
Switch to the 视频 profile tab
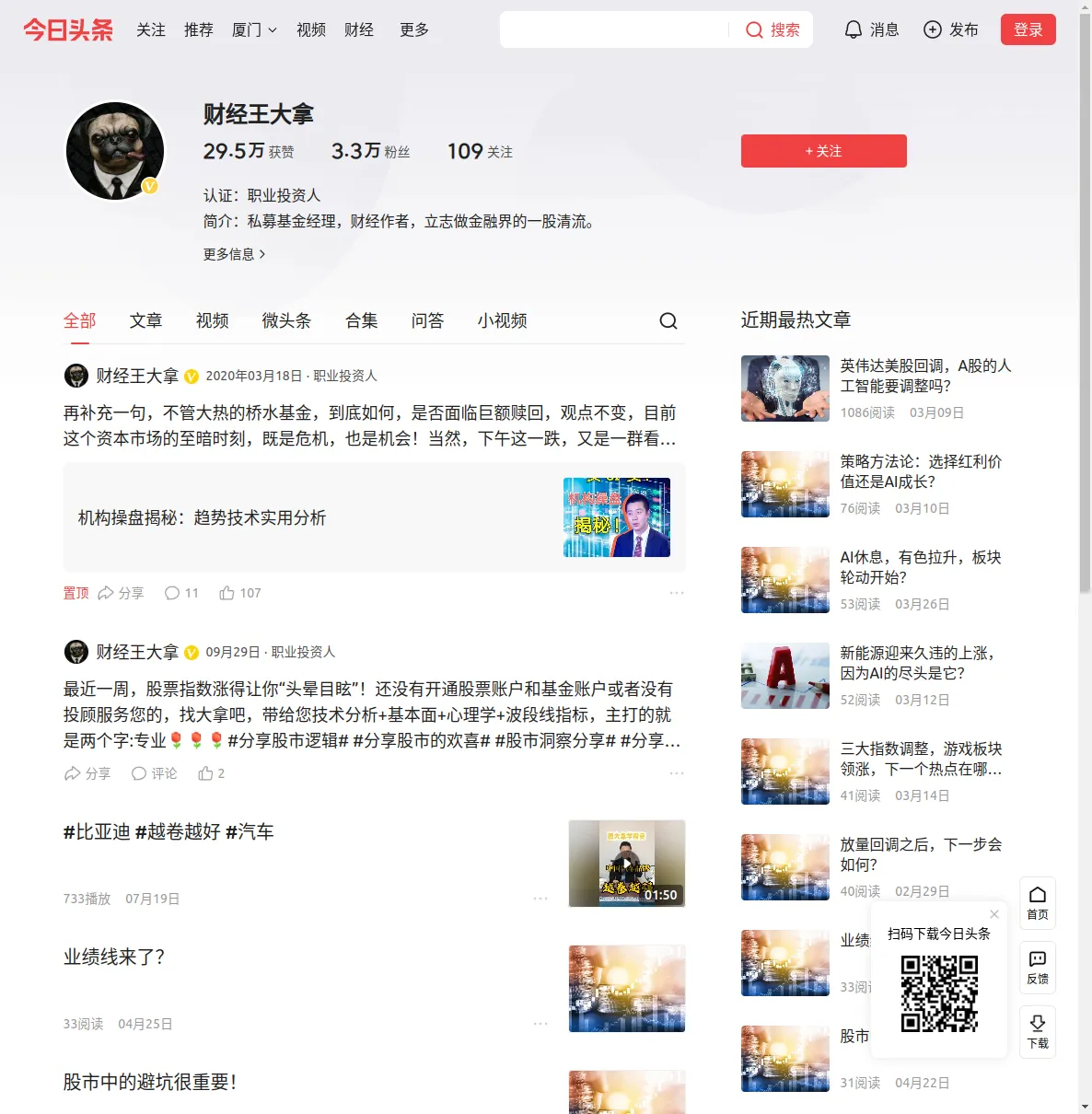(213, 320)
